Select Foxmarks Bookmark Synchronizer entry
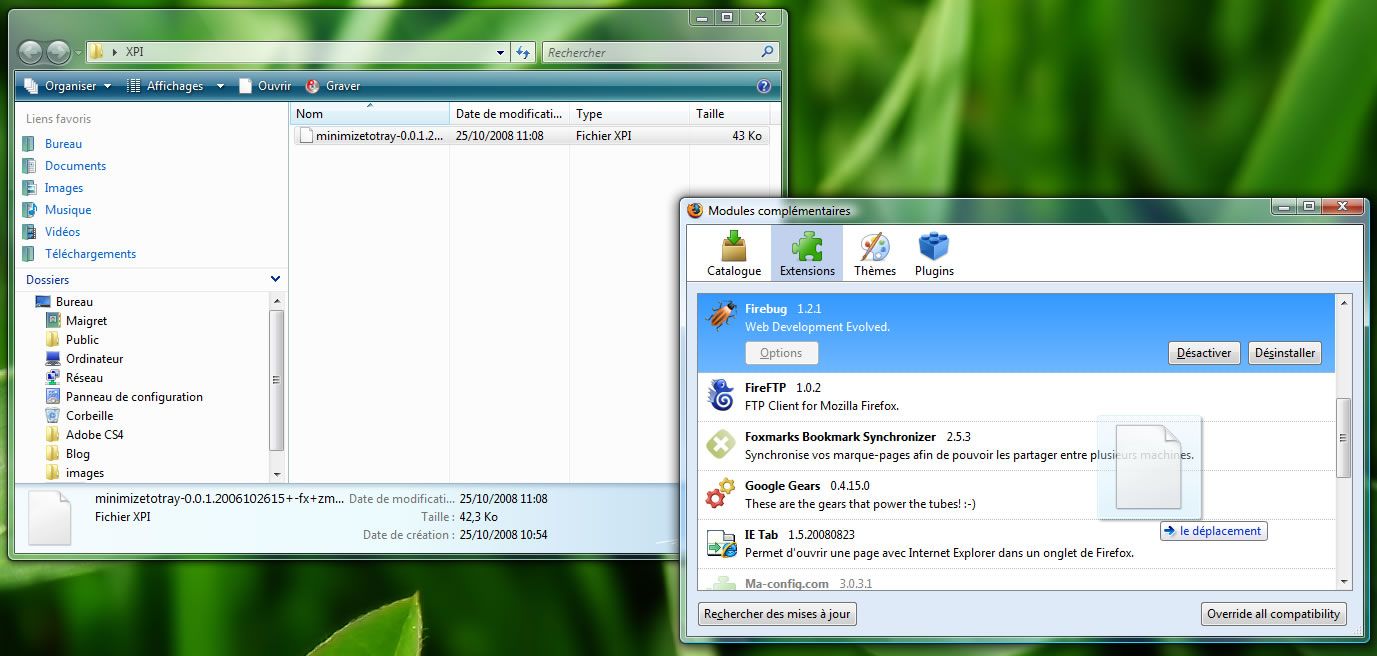Screen dimensions: 1377x656 click(x=1016, y=445)
